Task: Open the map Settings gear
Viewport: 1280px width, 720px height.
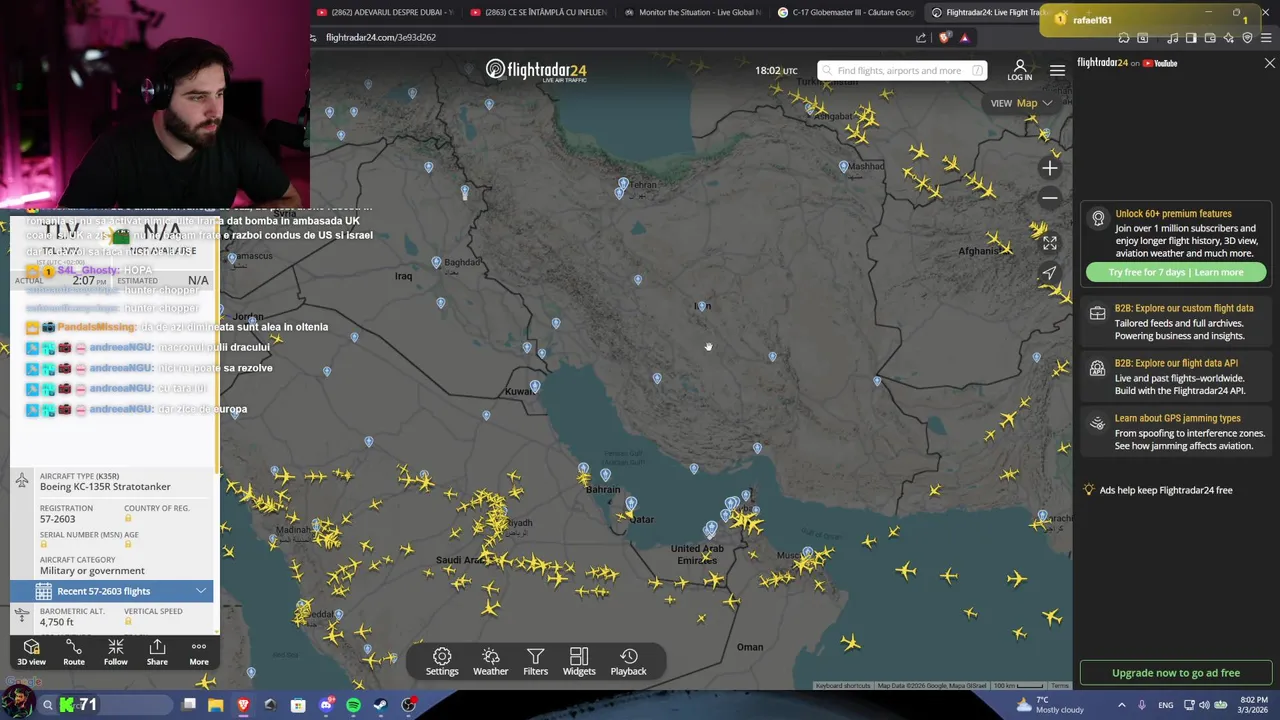Action: [442, 661]
